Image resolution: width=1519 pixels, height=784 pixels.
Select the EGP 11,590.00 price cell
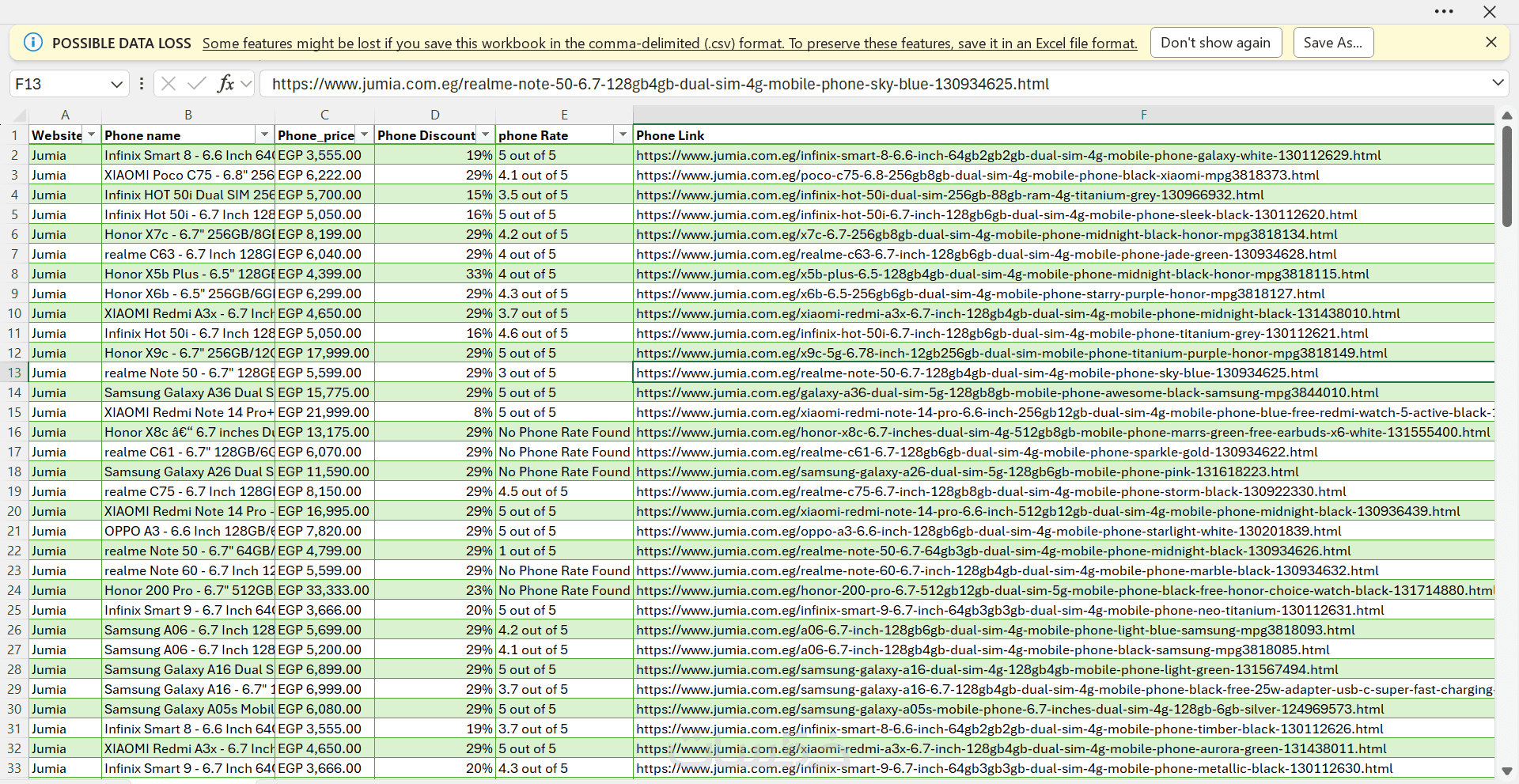click(324, 472)
